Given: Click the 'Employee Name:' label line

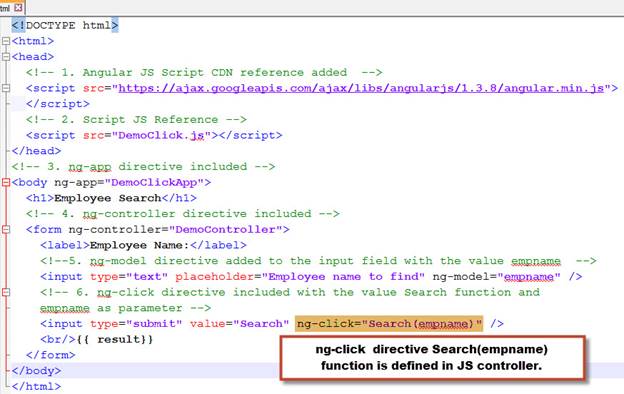Looking at the screenshot, I should tap(143, 245).
